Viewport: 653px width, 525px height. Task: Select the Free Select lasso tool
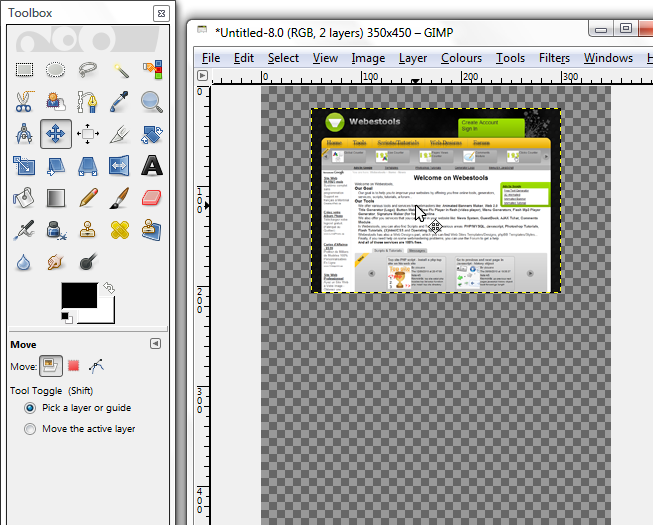(87, 70)
